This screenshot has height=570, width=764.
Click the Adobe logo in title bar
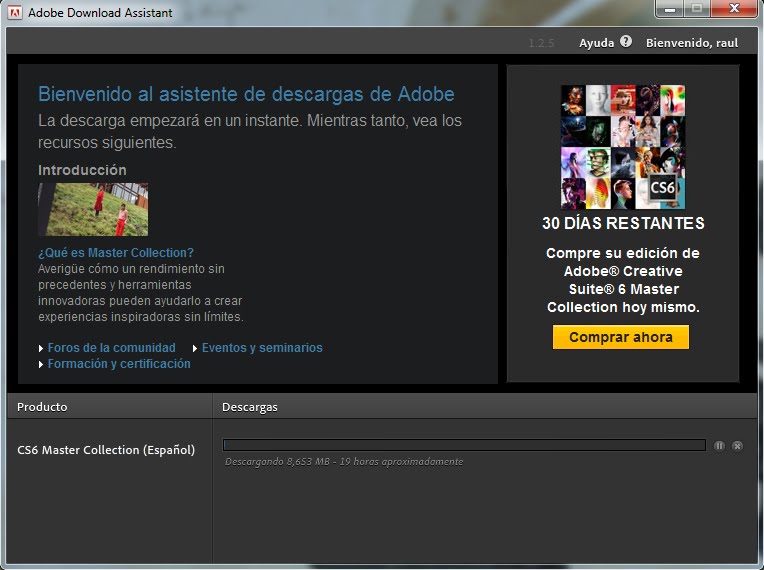16,13
